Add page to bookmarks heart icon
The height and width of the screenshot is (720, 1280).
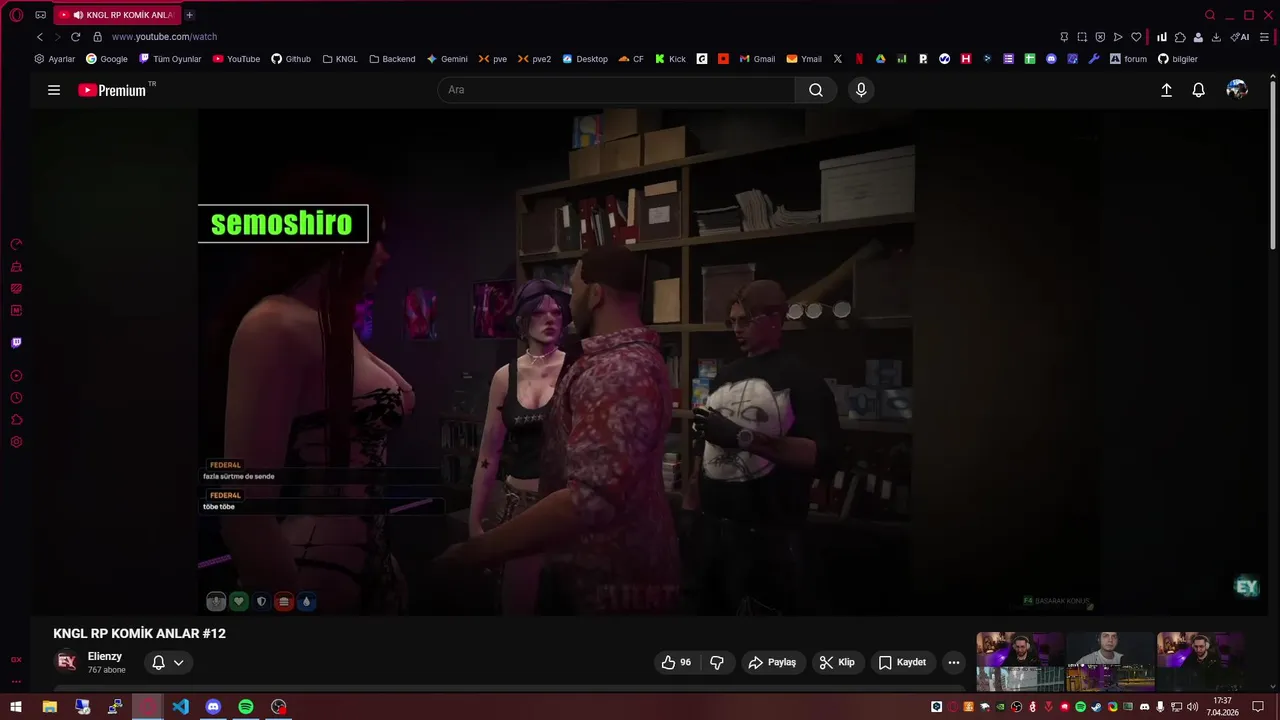[1136, 37]
